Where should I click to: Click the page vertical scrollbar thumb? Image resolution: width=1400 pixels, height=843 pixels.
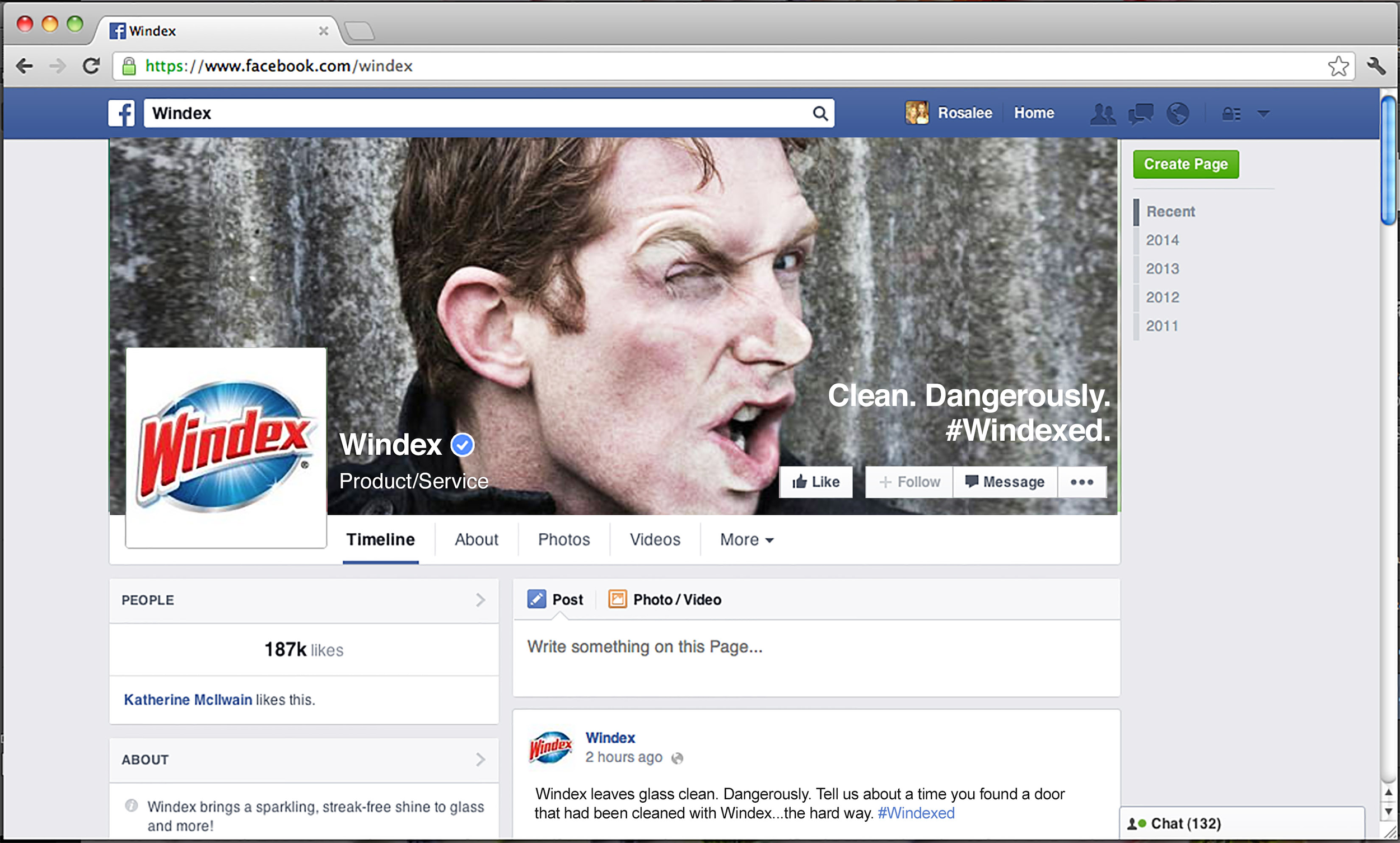point(1389,161)
